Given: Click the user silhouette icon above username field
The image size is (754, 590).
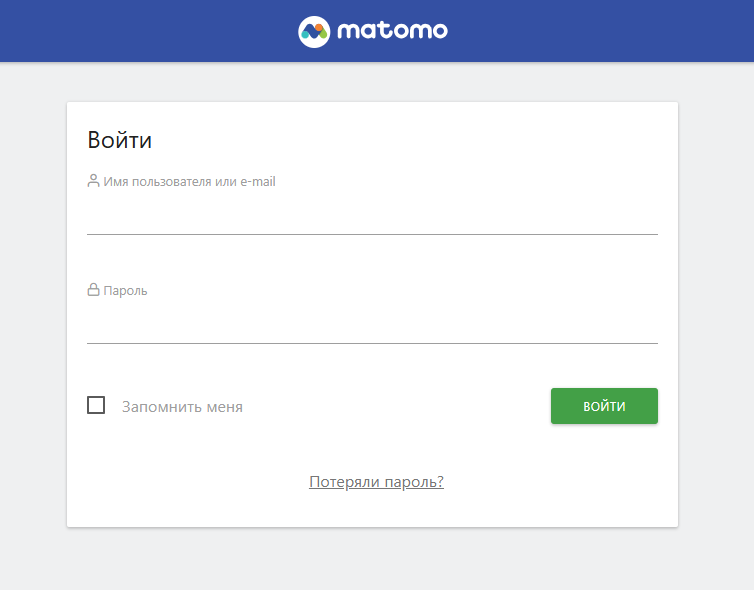Looking at the screenshot, I should coord(94,181).
